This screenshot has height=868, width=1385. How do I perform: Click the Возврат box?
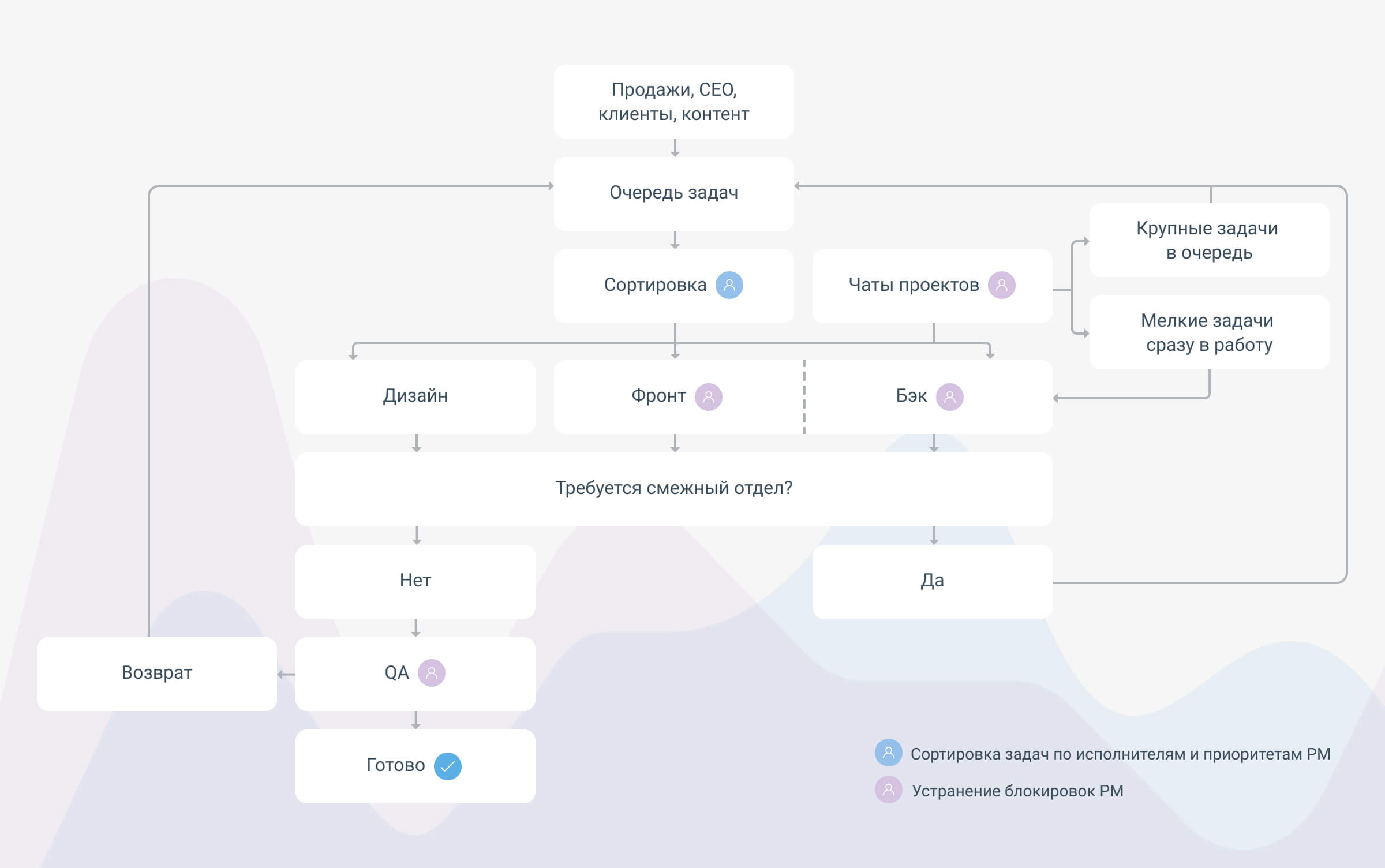pyautogui.click(x=157, y=674)
